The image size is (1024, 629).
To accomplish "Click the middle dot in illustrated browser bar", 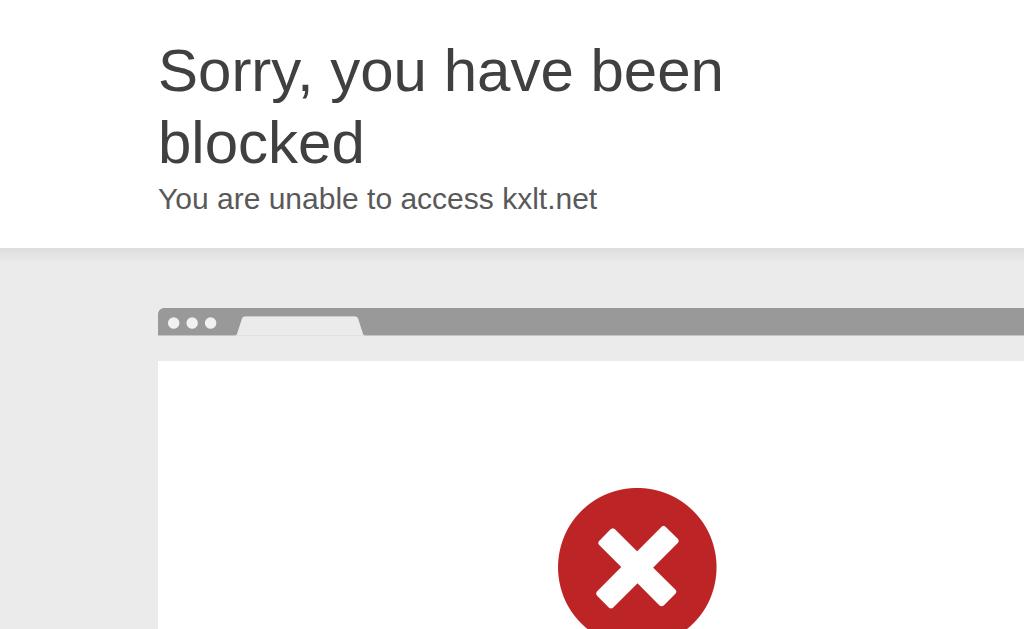I will point(192,323).
